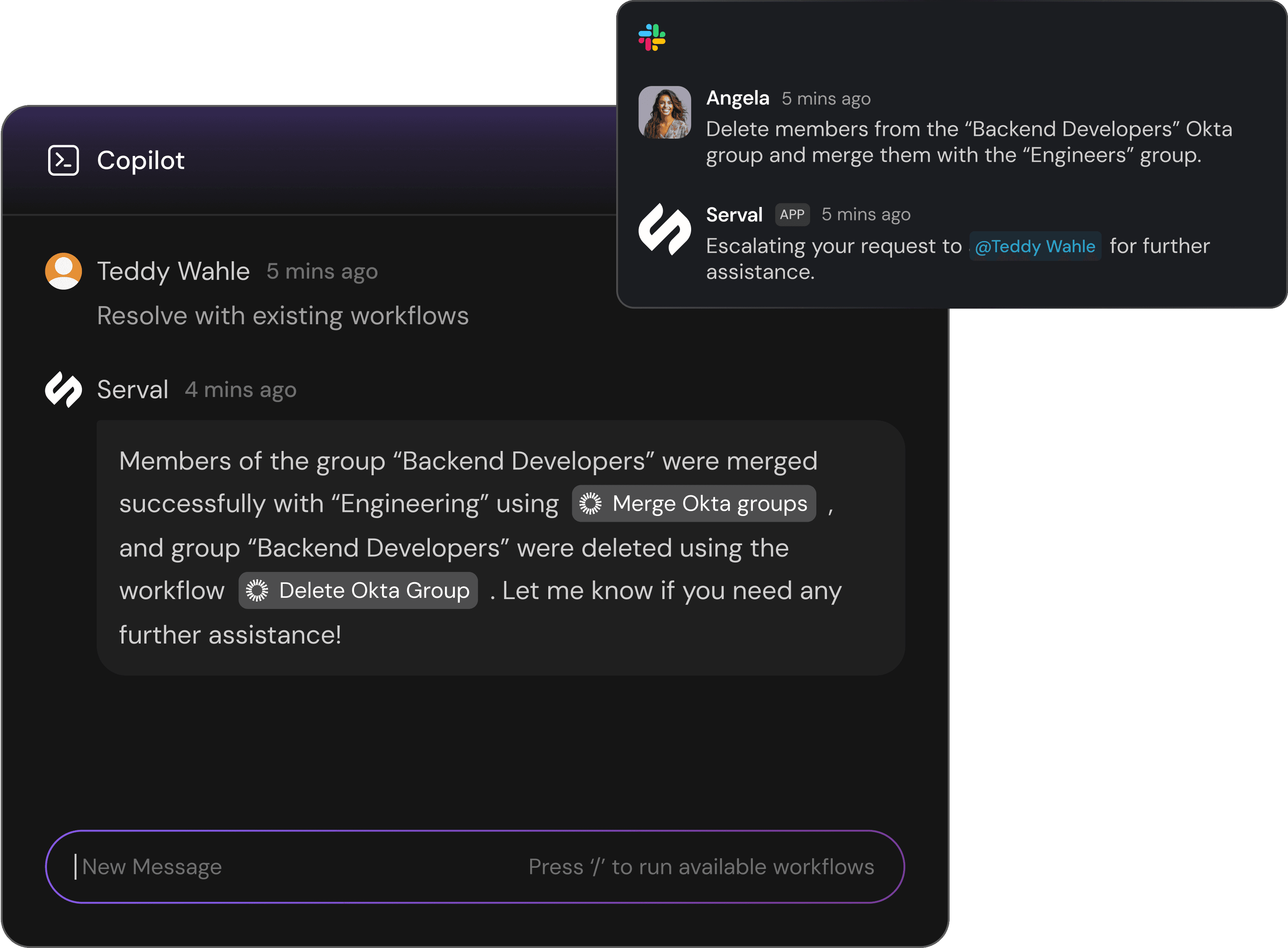Viewport: 1288px width, 948px height.
Task: Click the Serval app logo in Slack
Action: coord(665,230)
